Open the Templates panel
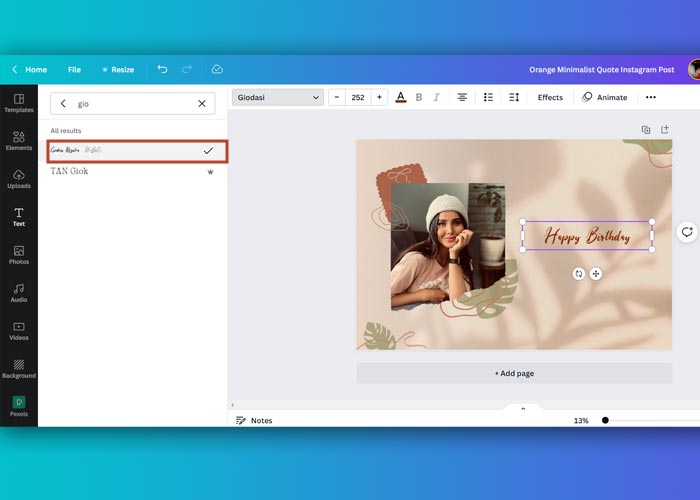 click(x=19, y=103)
